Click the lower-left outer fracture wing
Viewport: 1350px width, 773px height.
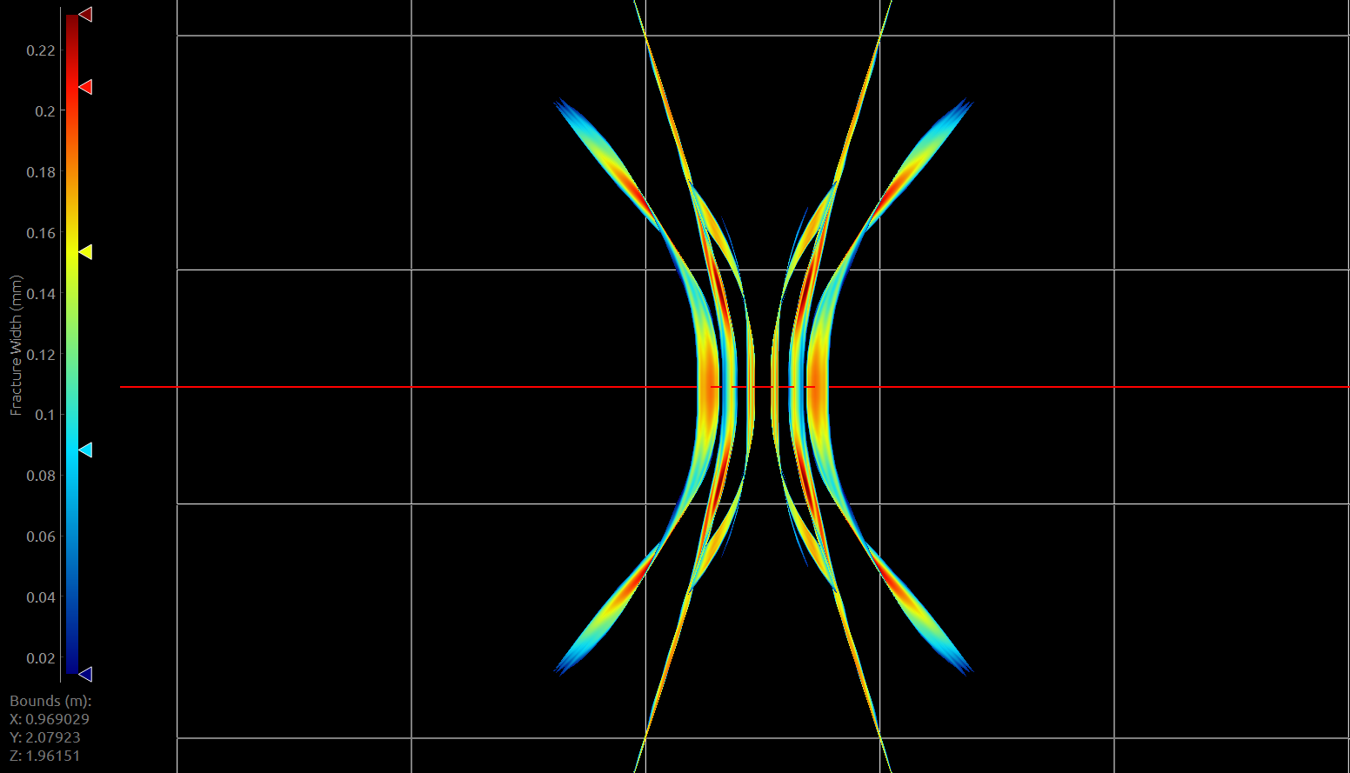click(610, 610)
